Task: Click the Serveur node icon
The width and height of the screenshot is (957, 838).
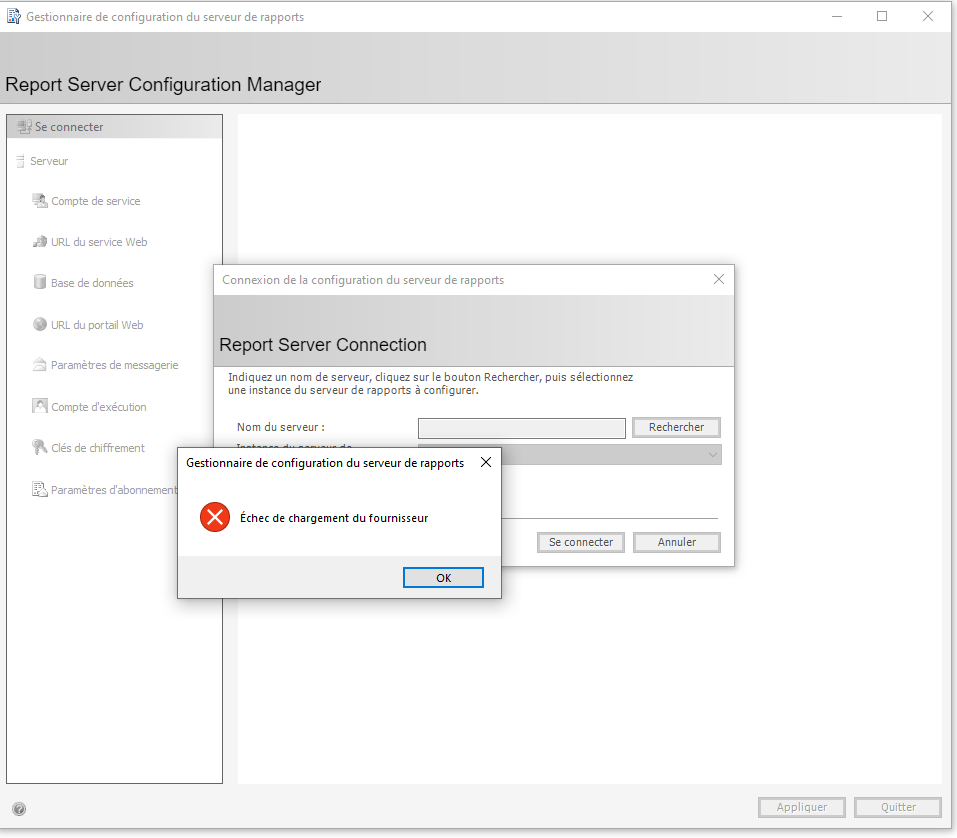Action: (20, 161)
